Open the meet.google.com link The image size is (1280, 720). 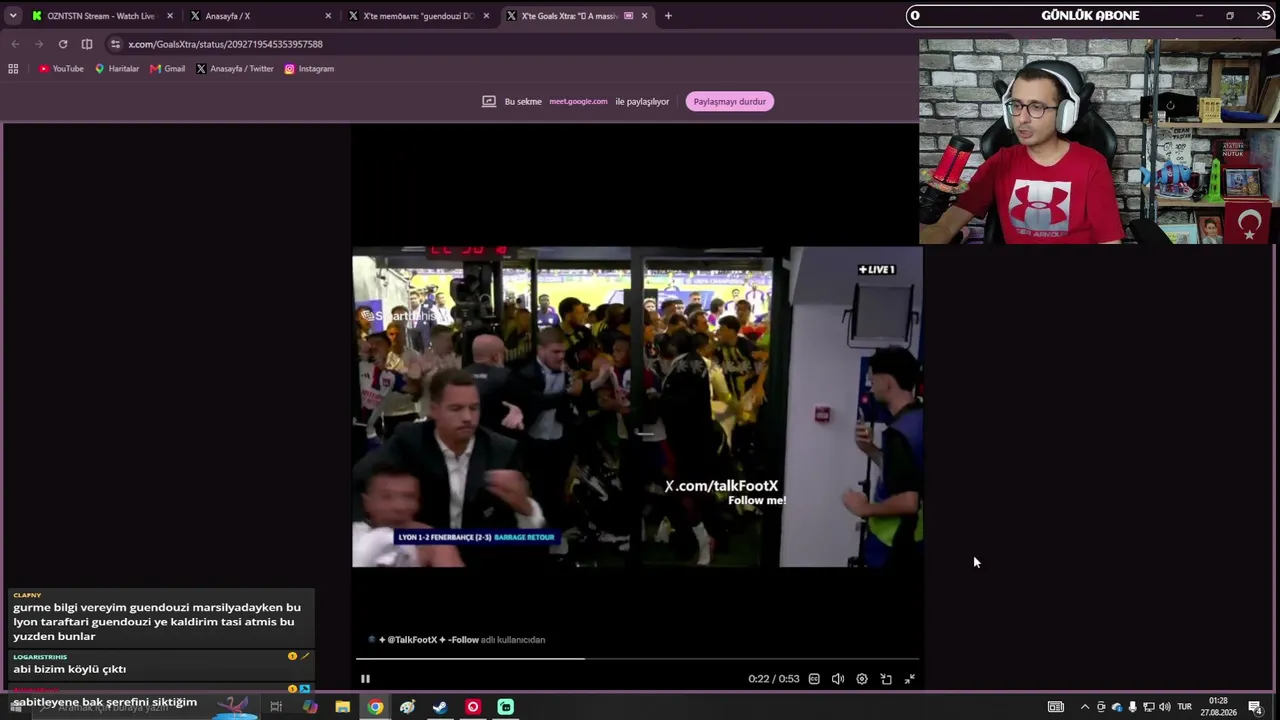click(578, 101)
